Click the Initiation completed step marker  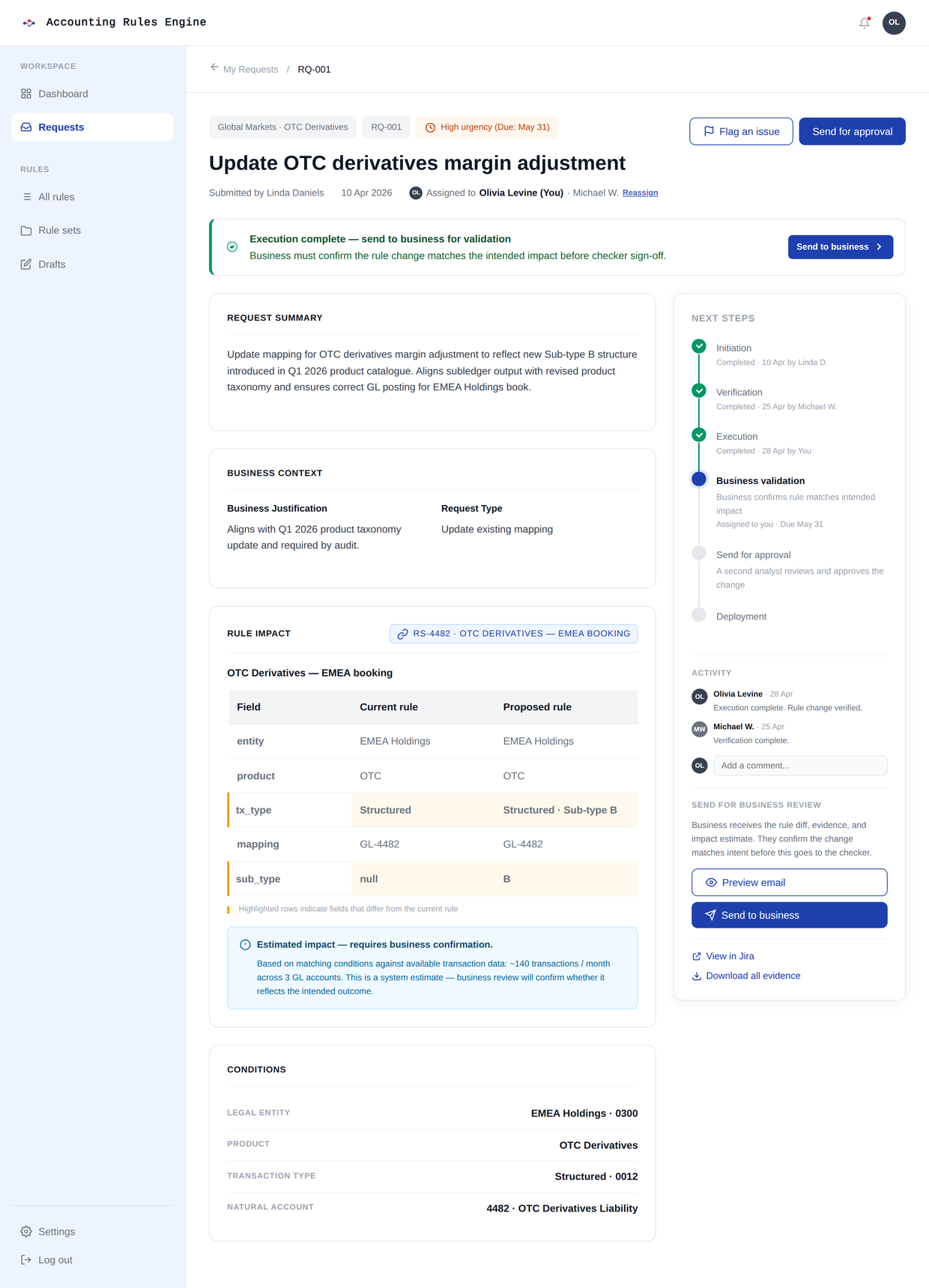[x=699, y=346]
